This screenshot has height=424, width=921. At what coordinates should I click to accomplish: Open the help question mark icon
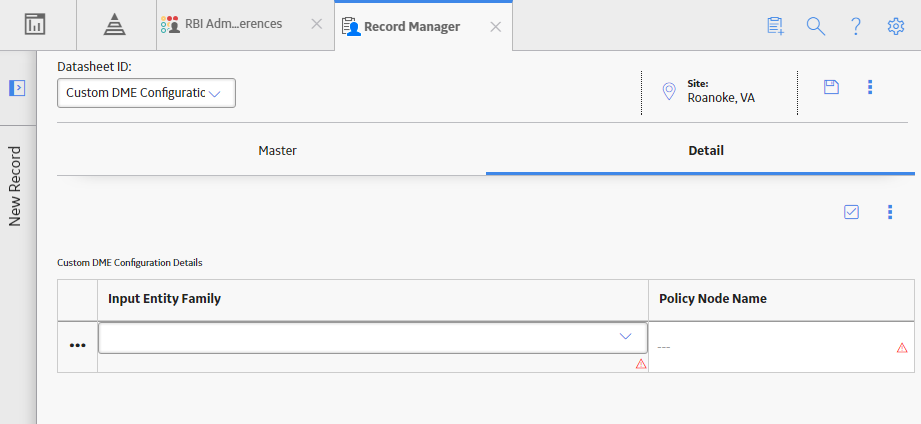tap(856, 26)
